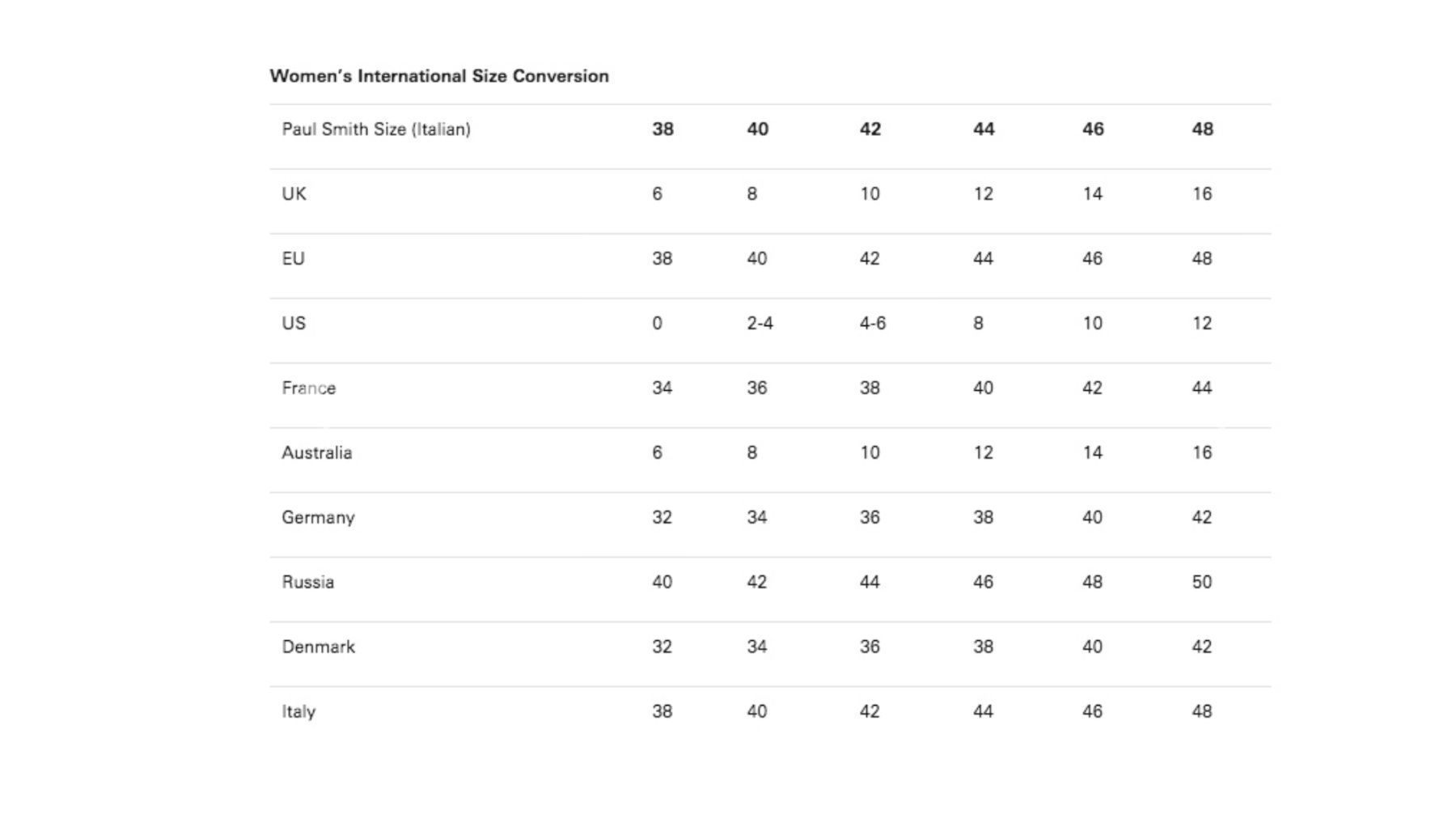The image size is (1456, 819).
Task: Select the UK row label
Action: 294,194
